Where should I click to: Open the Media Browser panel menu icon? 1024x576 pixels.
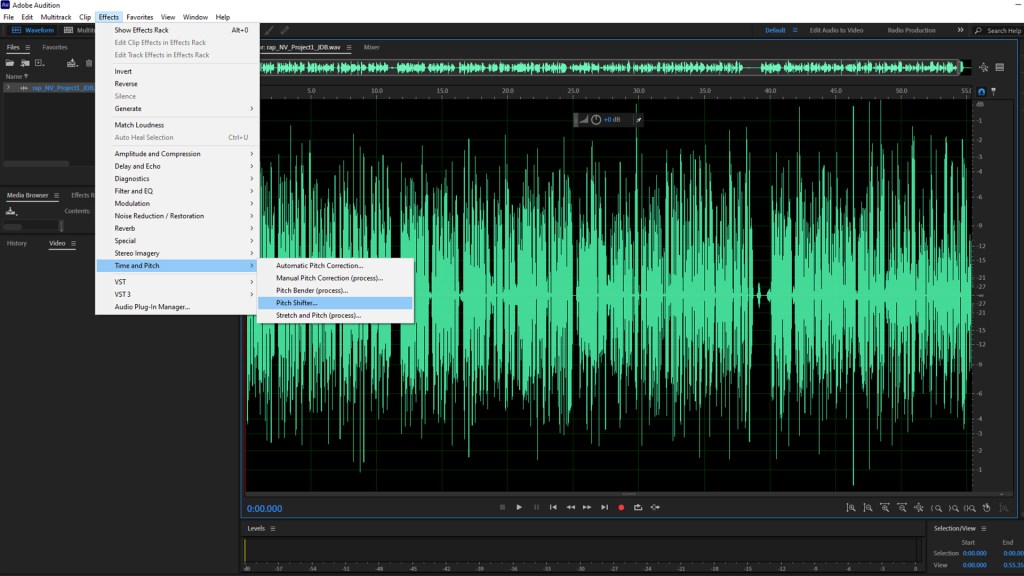pyautogui.click(x=56, y=195)
